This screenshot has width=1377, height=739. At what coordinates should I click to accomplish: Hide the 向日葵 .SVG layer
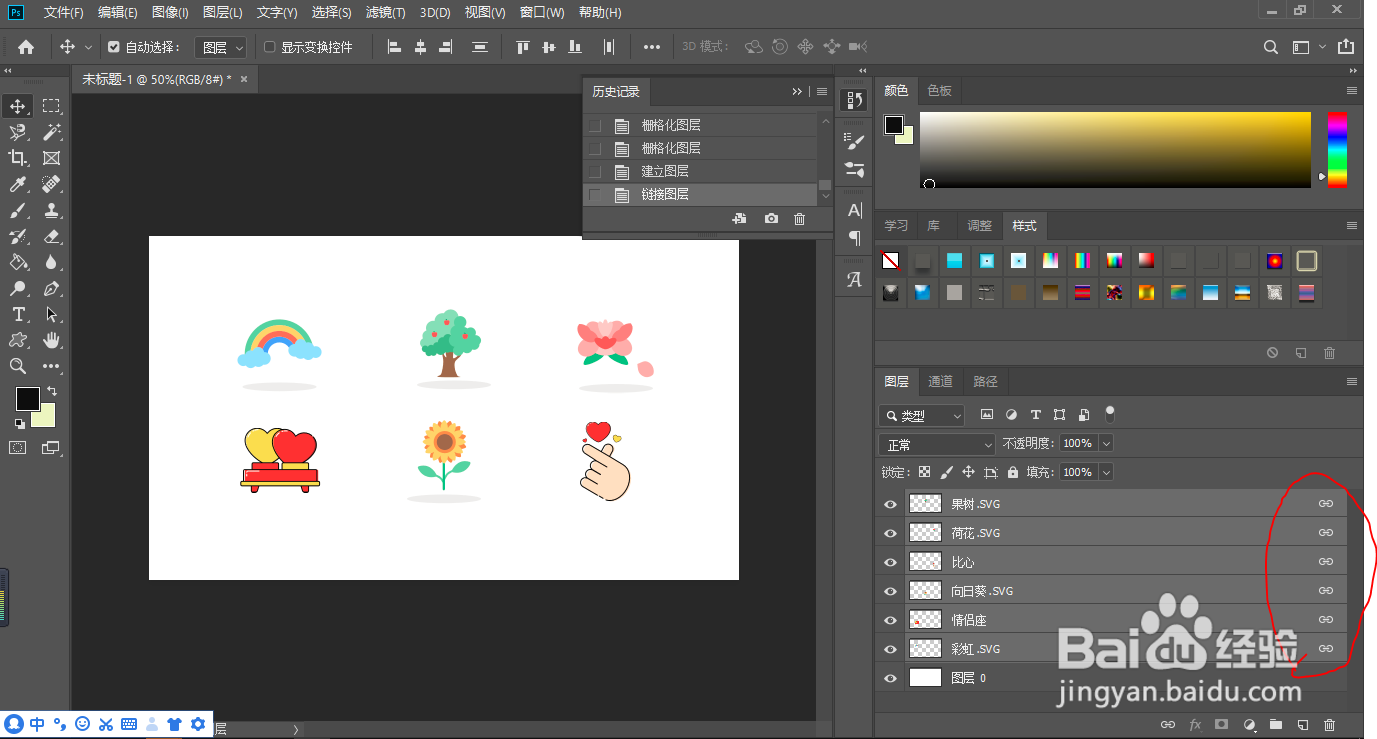coord(890,591)
